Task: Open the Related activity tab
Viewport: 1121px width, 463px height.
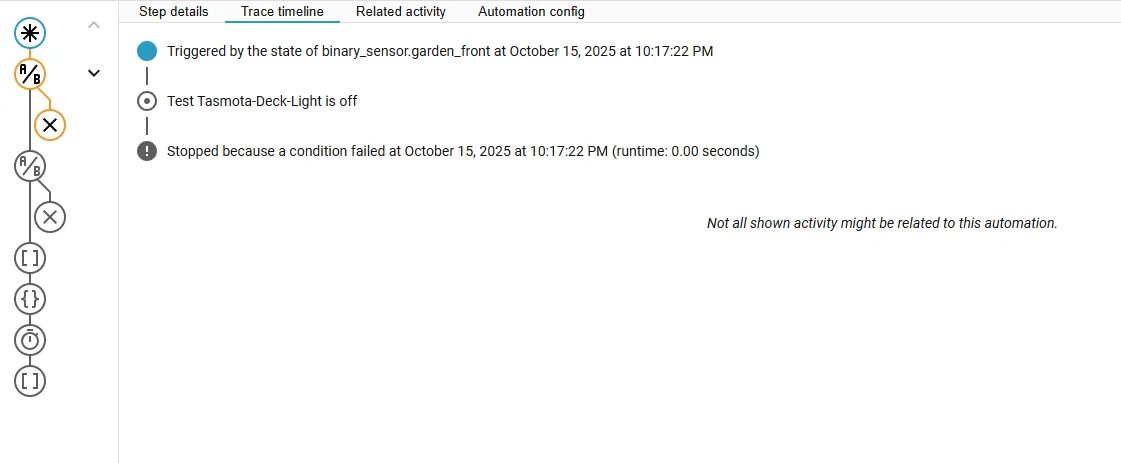Action: [401, 12]
